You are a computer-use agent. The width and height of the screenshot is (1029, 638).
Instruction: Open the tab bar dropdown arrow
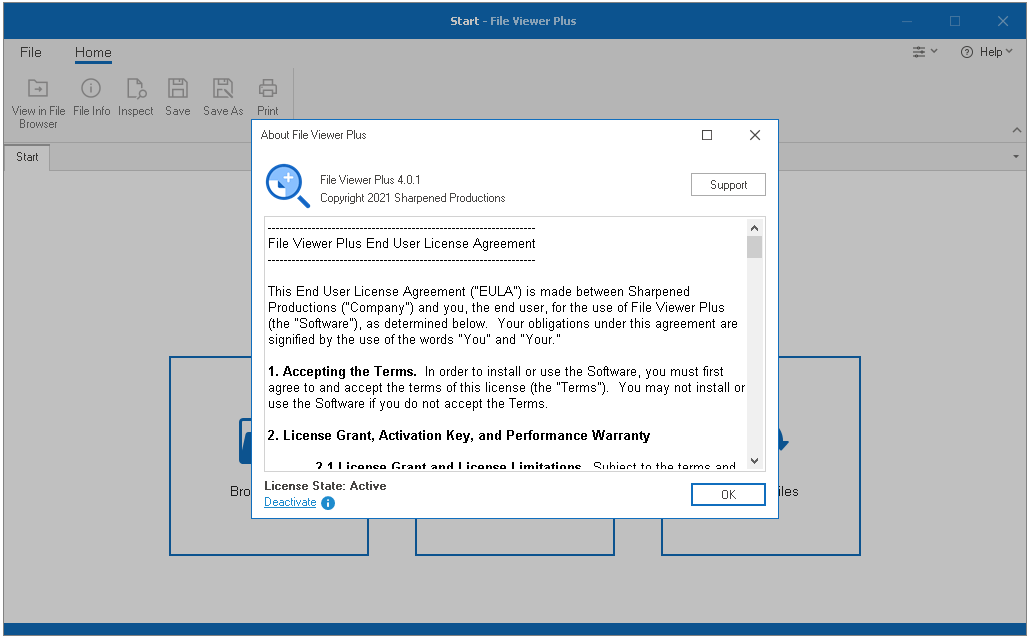point(1015,157)
